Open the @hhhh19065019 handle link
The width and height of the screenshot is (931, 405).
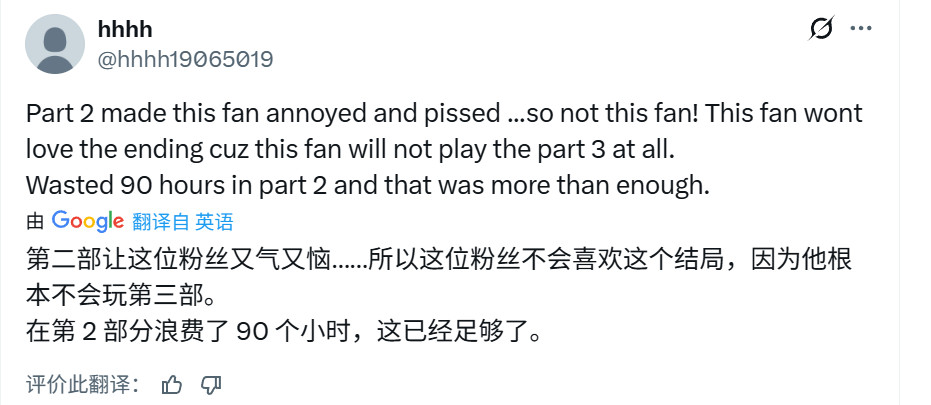click(185, 59)
